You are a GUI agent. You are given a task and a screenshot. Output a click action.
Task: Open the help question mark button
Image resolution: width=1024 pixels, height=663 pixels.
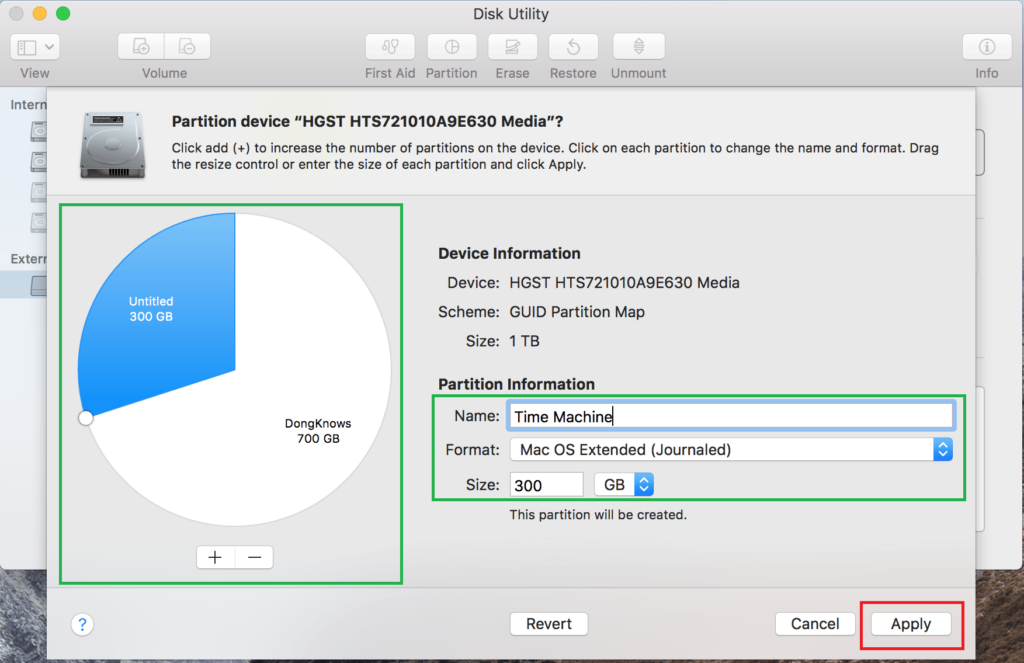[x=82, y=624]
